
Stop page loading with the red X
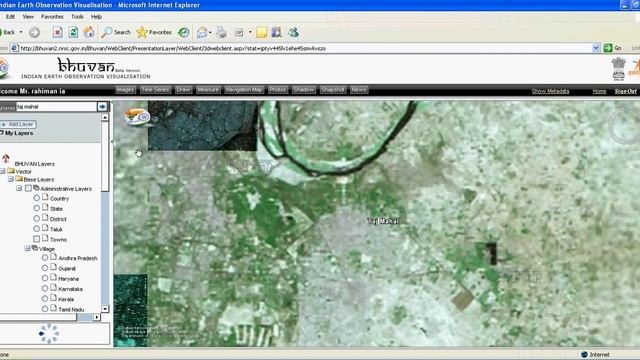click(x=58, y=32)
